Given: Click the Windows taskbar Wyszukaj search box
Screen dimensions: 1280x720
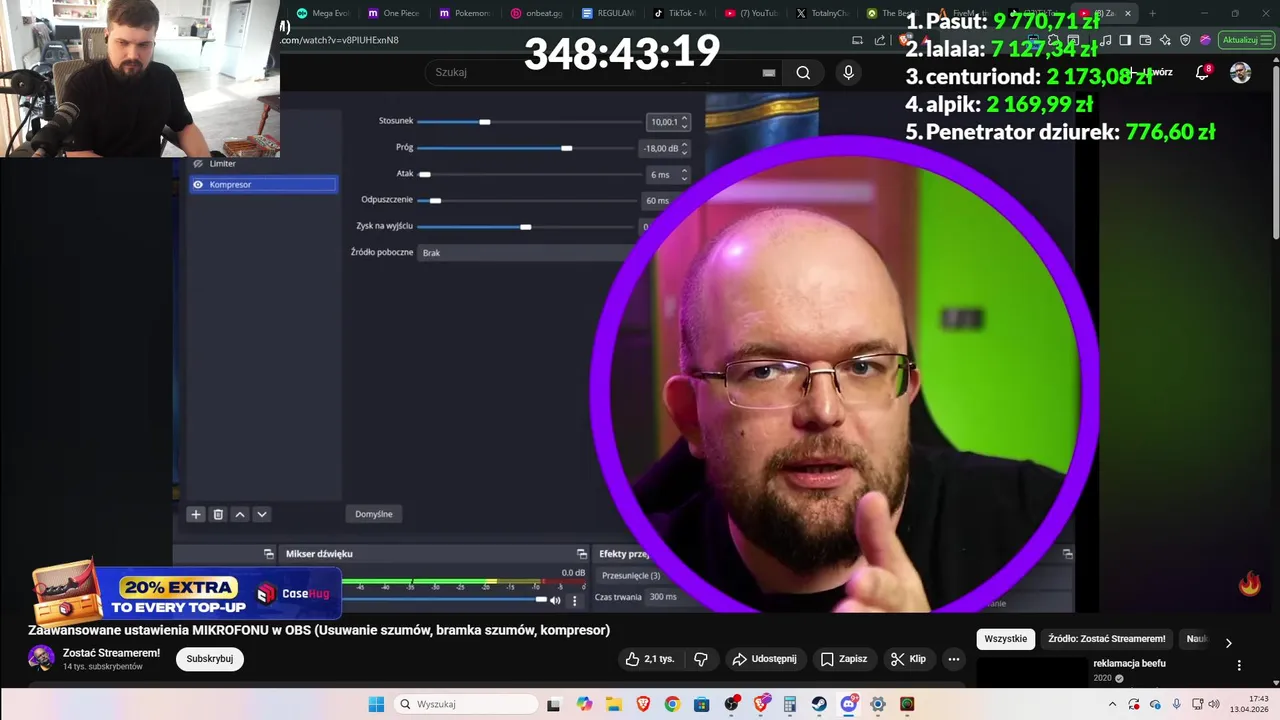Looking at the screenshot, I should click(466, 704).
